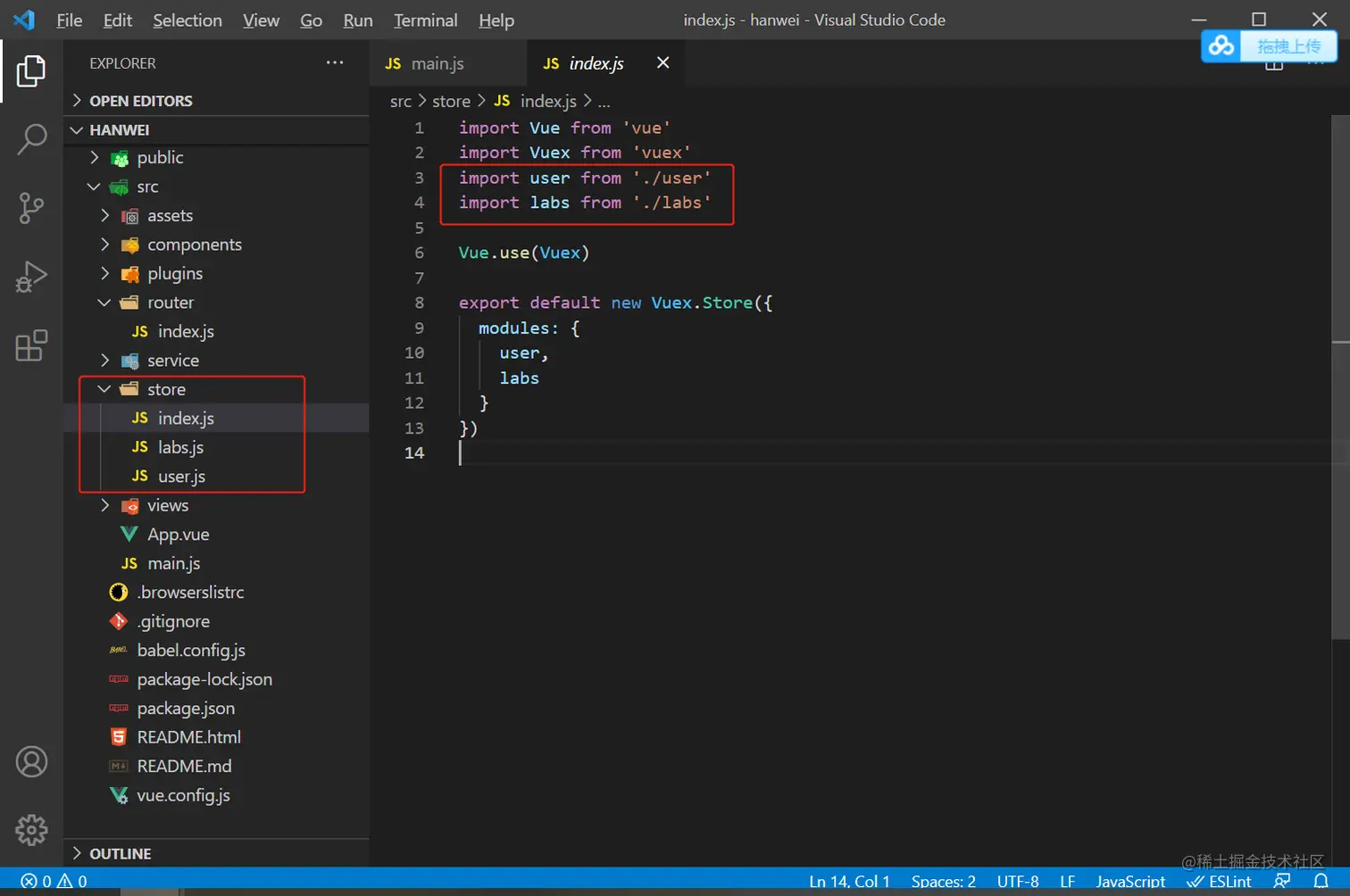Change language mode via JavaScript indicator

[1130, 882]
